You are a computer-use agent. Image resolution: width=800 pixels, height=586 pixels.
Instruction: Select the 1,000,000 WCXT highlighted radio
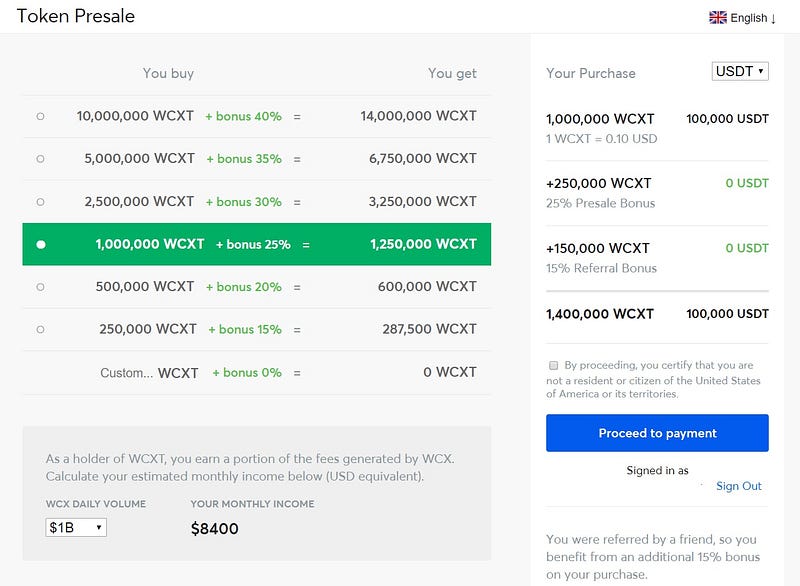41,244
